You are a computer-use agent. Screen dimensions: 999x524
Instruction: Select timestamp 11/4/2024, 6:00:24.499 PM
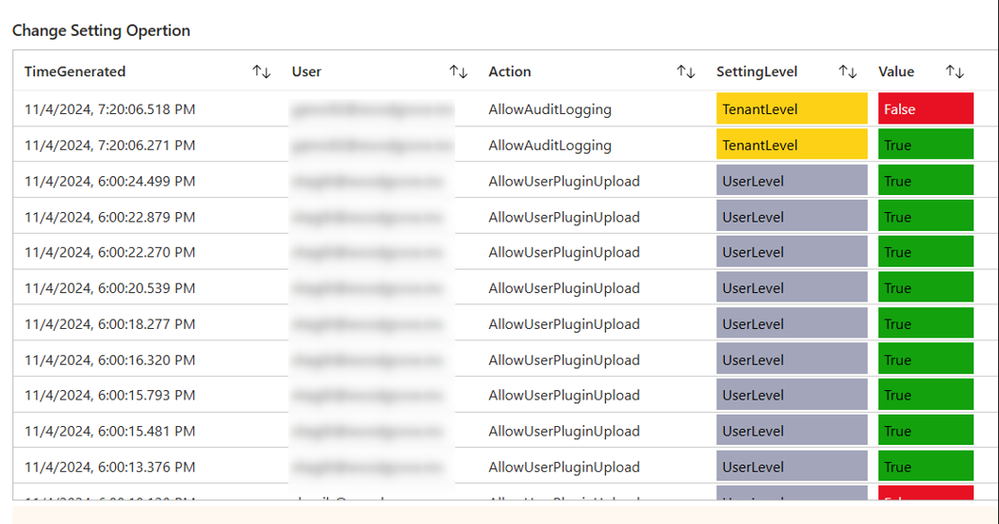(110, 181)
